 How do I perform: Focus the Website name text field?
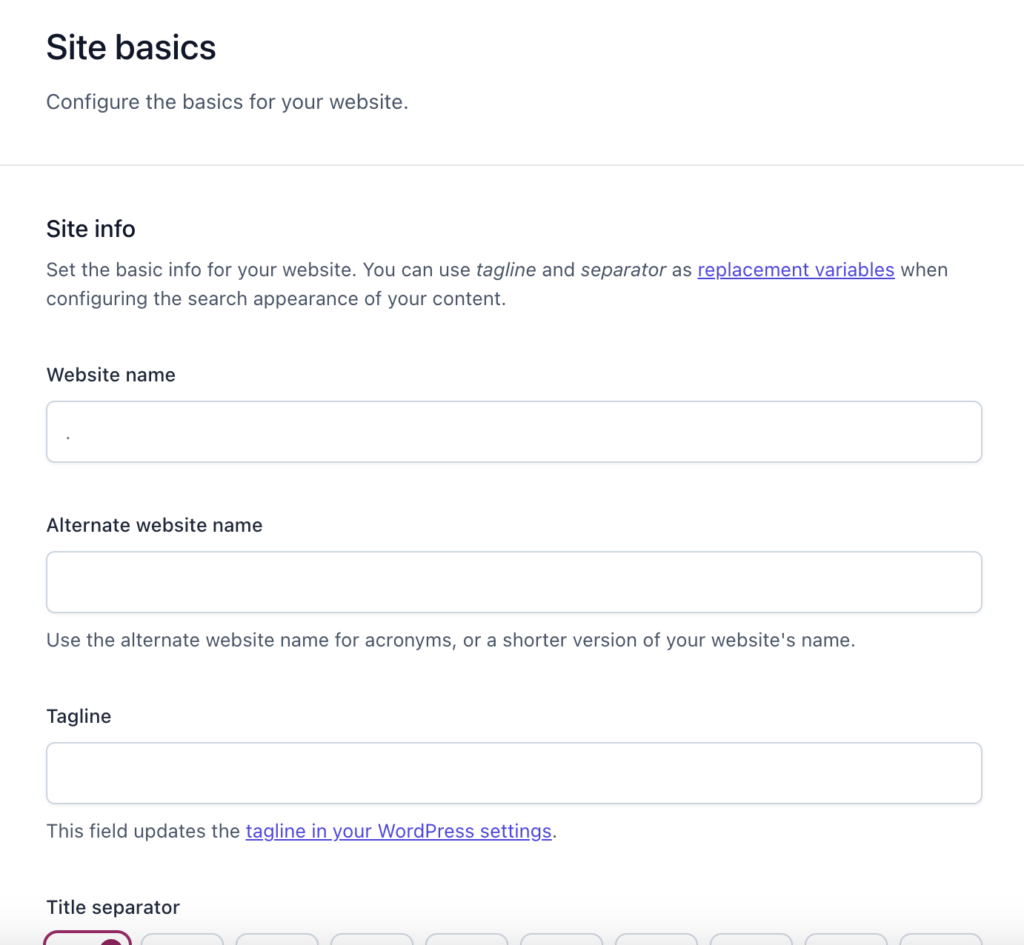coord(514,432)
